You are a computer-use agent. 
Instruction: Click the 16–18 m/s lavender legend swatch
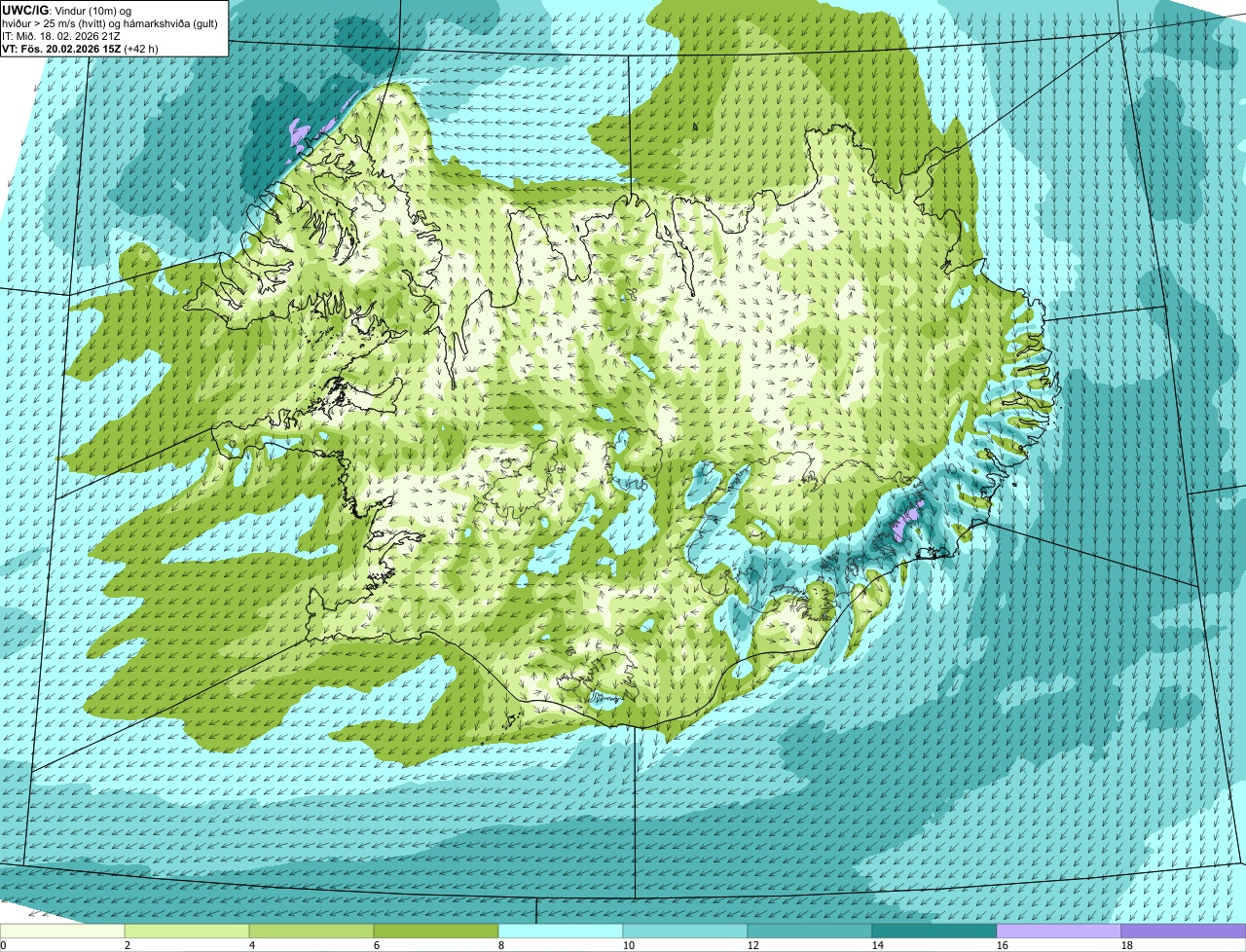1059,932
